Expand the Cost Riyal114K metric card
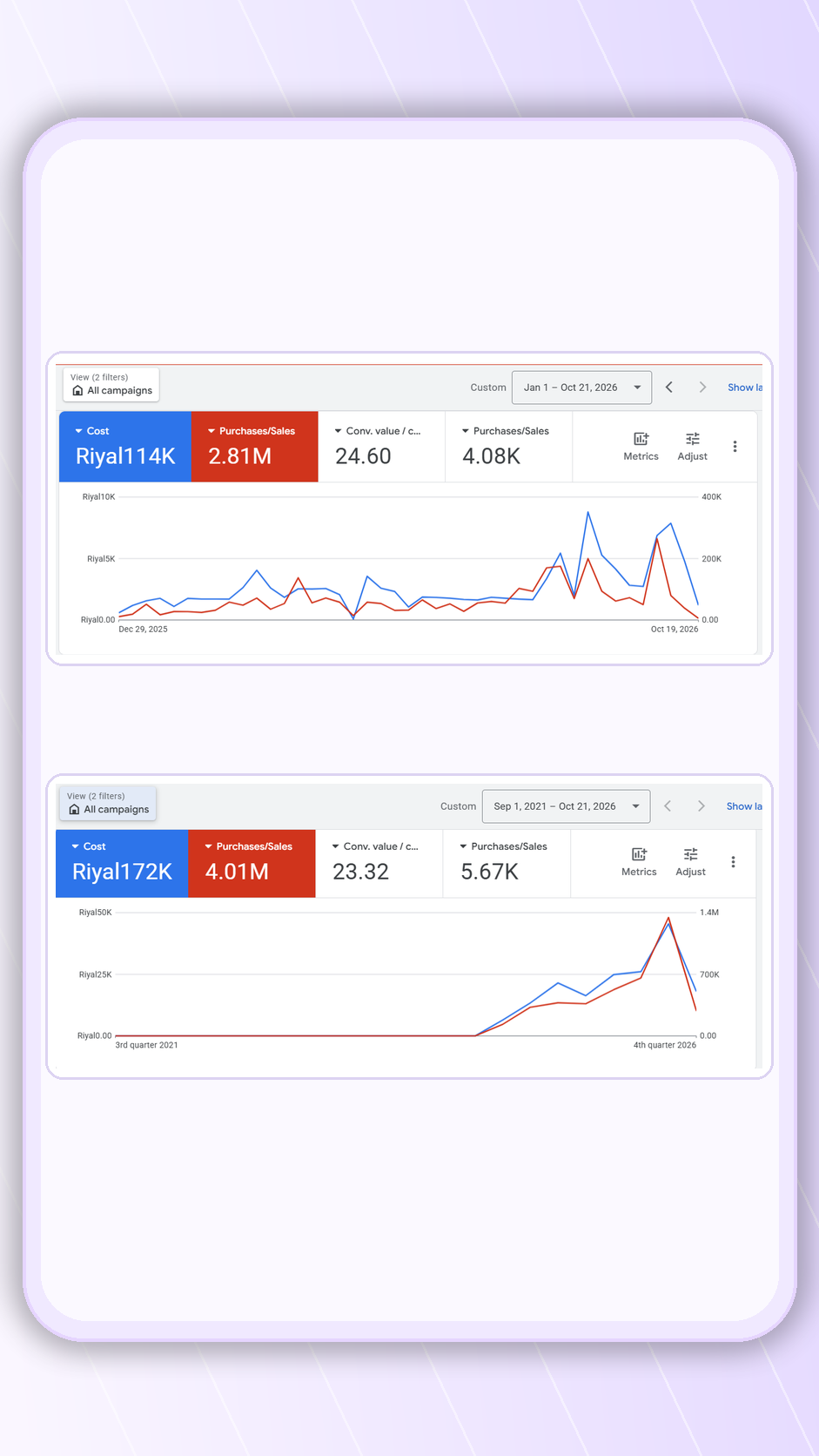The height and width of the screenshot is (1456, 819). coord(124,446)
